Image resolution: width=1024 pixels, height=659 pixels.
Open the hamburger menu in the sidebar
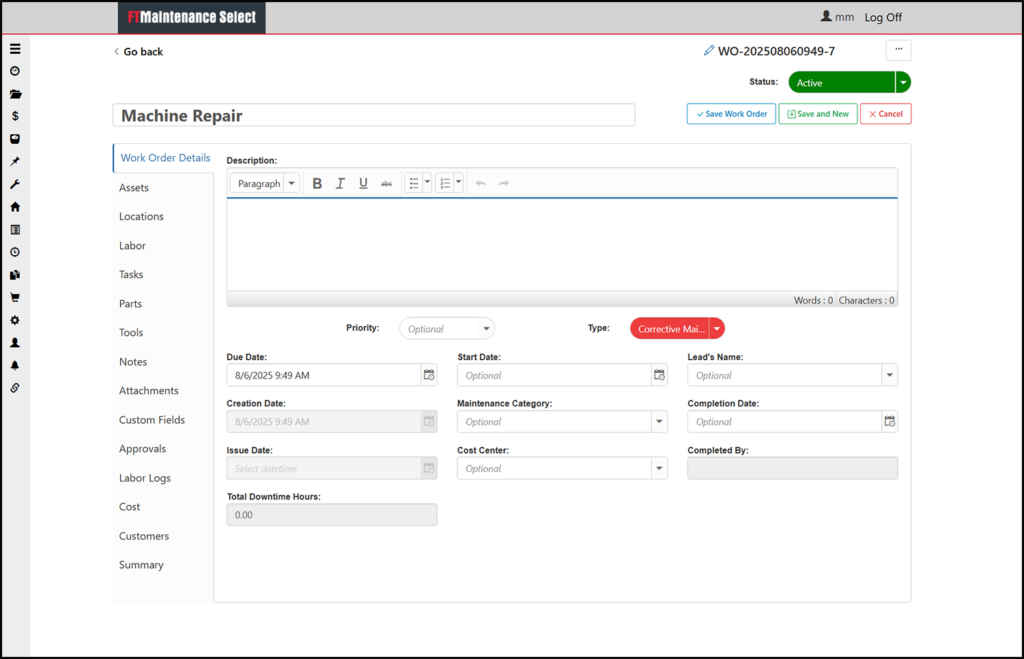point(15,49)
